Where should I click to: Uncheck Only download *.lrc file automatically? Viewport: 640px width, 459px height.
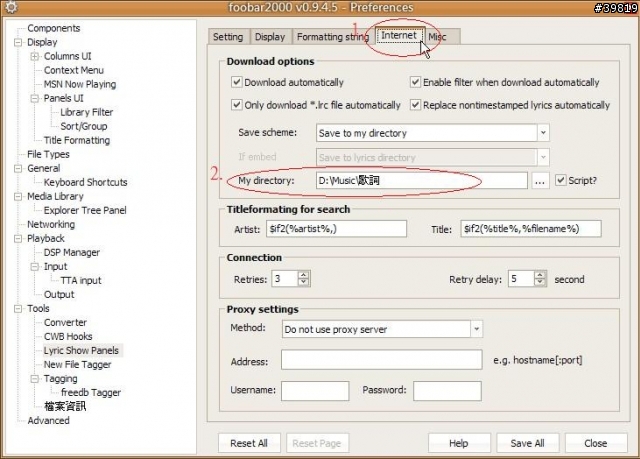click(237, 105)
